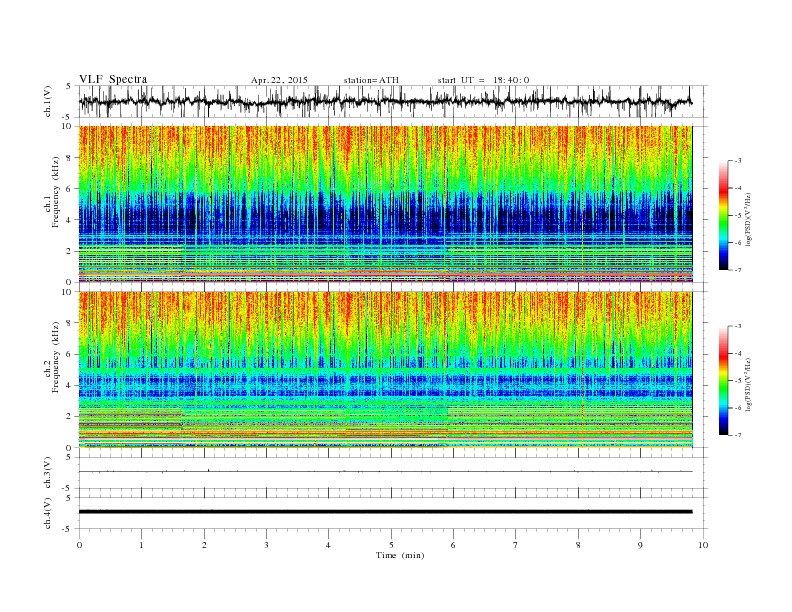Image resolution: width=792 pixels, height=612 pixels.
Task: Click time axis tick label "8"
Action: point(578,545)
